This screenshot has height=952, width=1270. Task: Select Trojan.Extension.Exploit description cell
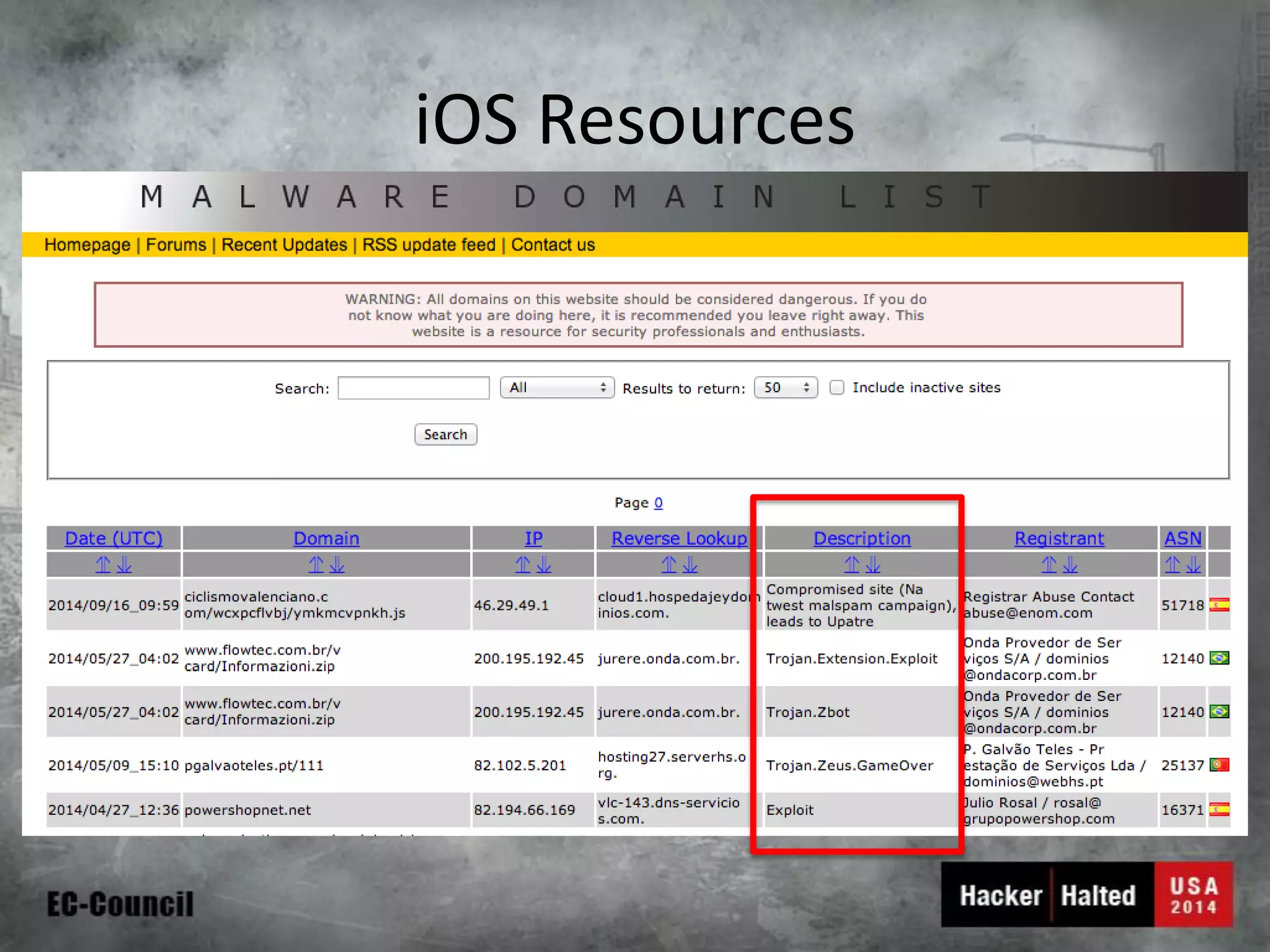[862, 658]
